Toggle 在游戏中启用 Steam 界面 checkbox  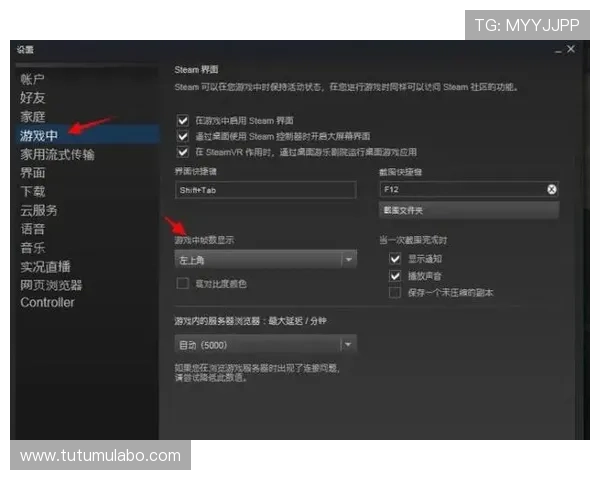(x=183, y=121)
